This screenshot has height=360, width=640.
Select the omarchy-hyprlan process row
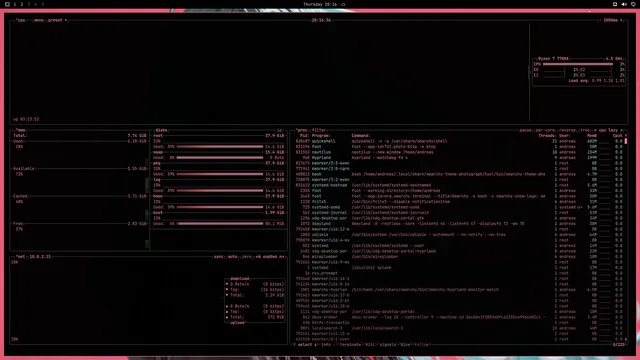(x=460, y=290)
